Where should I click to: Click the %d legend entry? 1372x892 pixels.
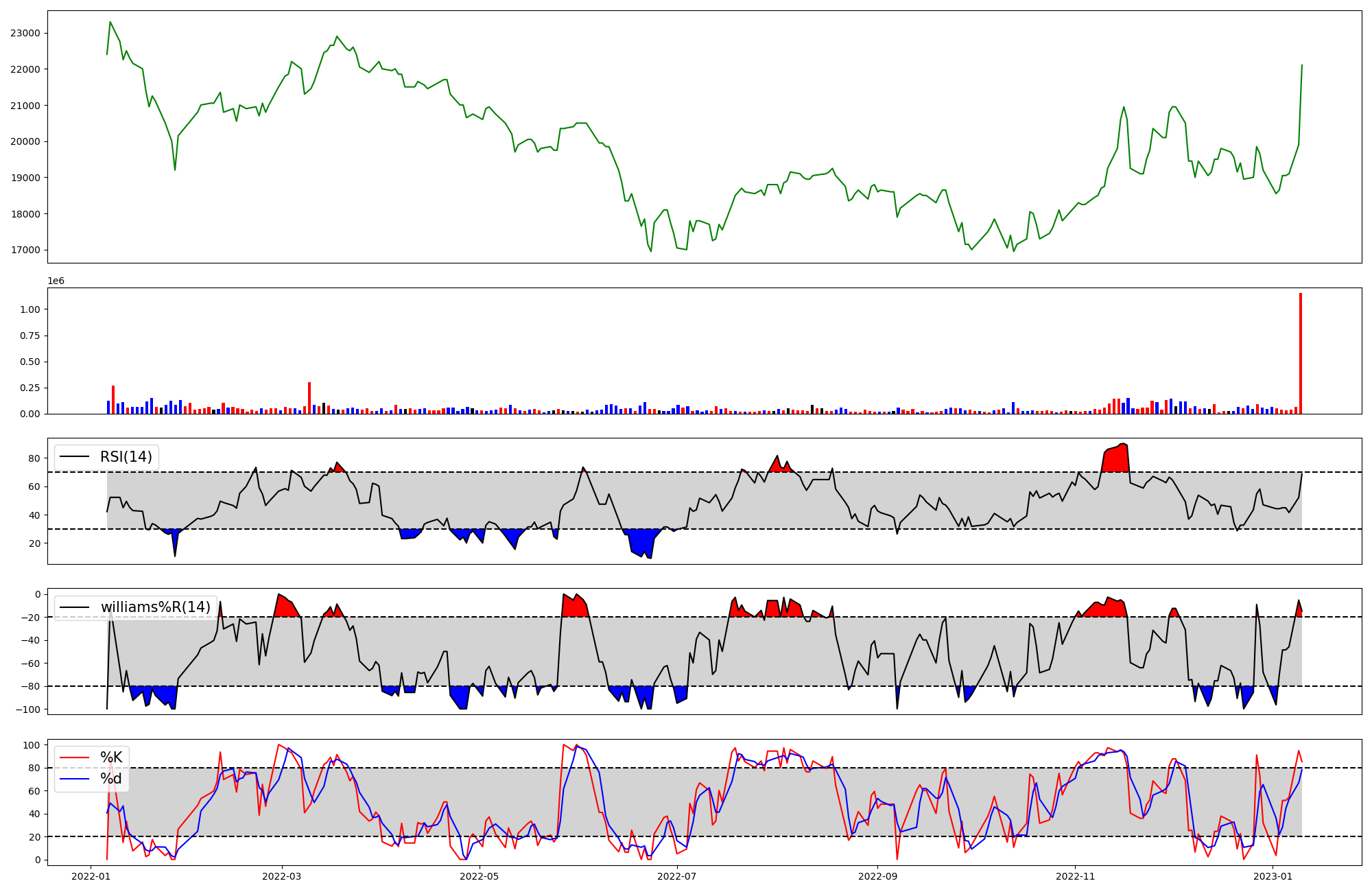pyautogui.click(x=111, y=779)
